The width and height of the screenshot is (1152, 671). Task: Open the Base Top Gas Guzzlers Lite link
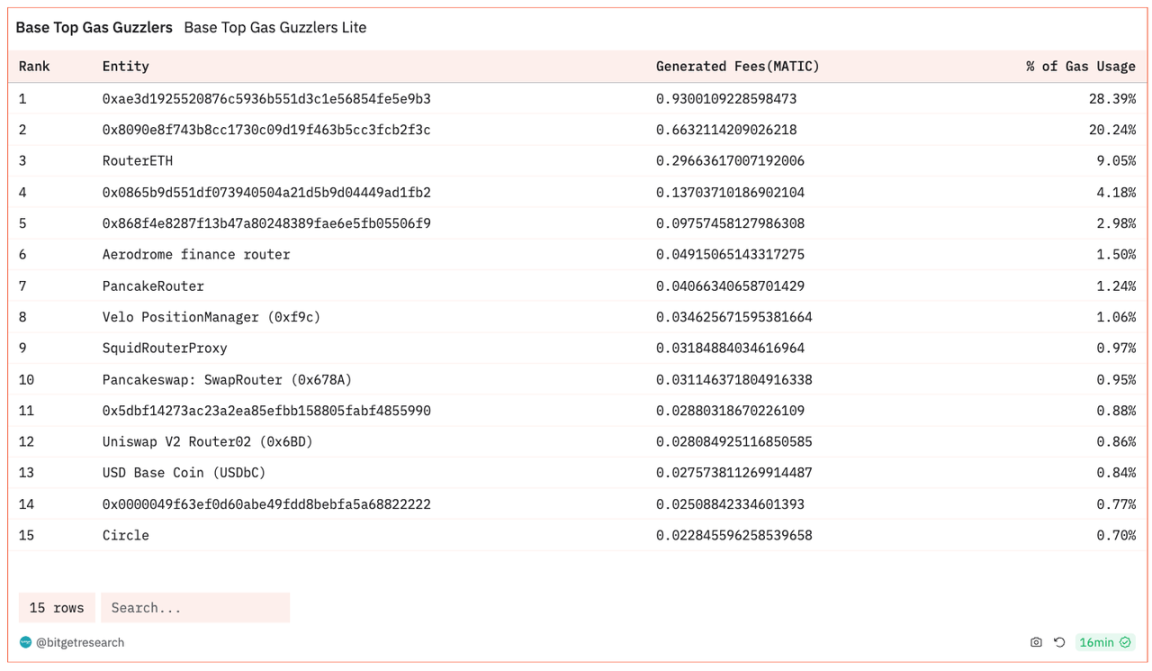click(275, 27)
